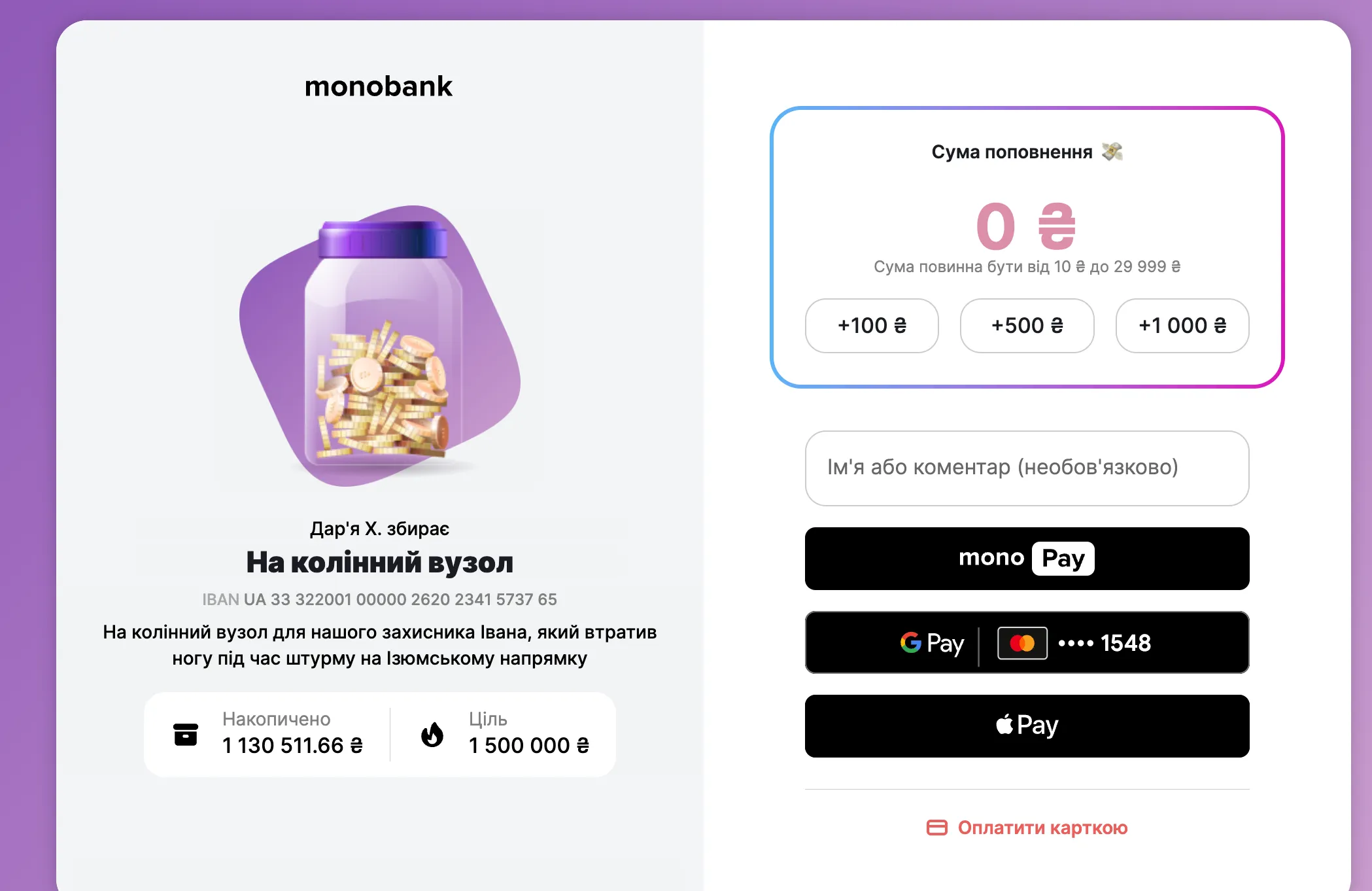Screen dimensions: 1372x891
Task: Add 500 hryvnia to the amount
Action: 1027,326
